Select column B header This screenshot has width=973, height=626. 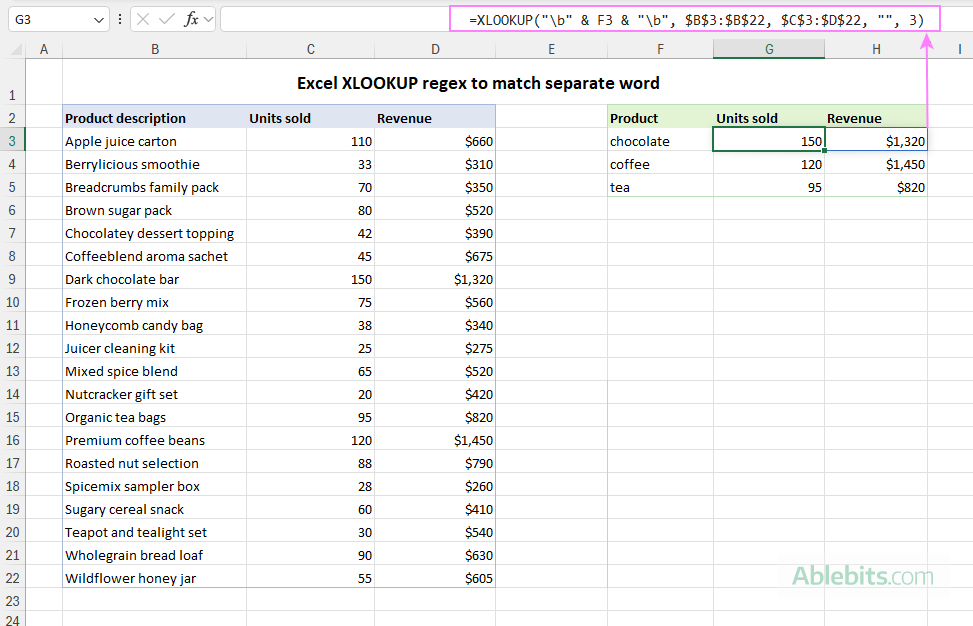[x=155, y=48]
